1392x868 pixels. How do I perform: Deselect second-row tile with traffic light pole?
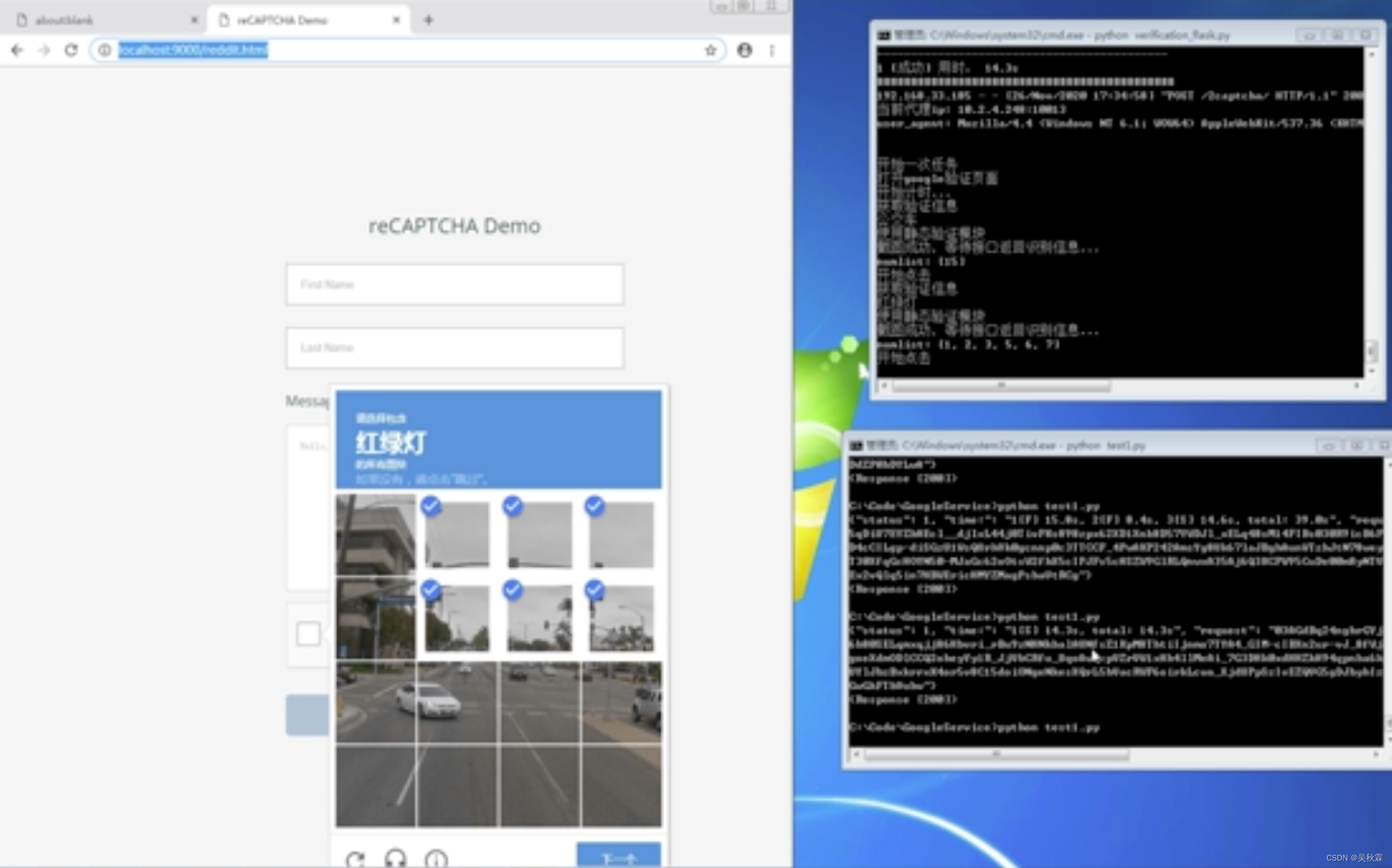tap(539, 619)
